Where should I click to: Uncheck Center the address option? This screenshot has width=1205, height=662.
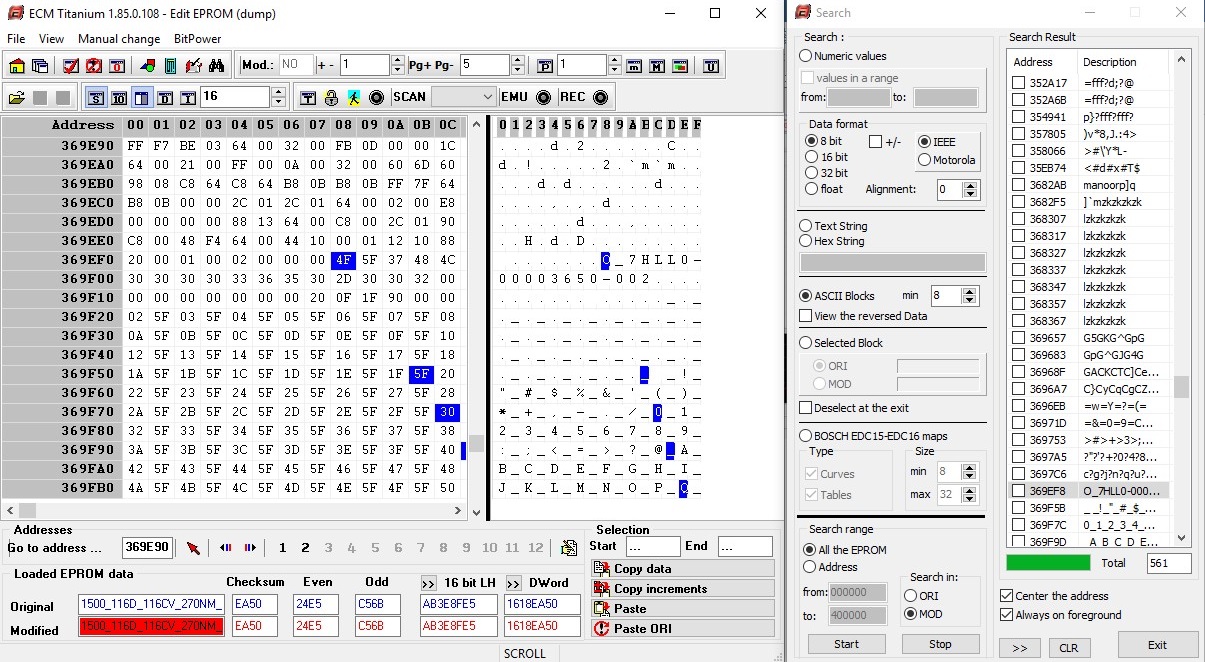pos(1054,596)
